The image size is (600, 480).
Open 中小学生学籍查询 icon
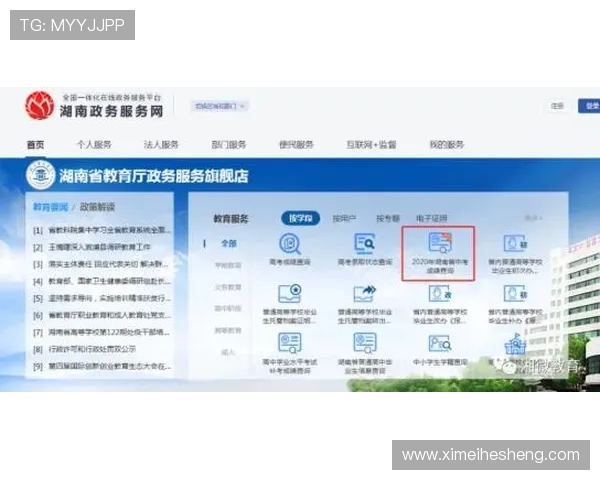tap(440, 343)
